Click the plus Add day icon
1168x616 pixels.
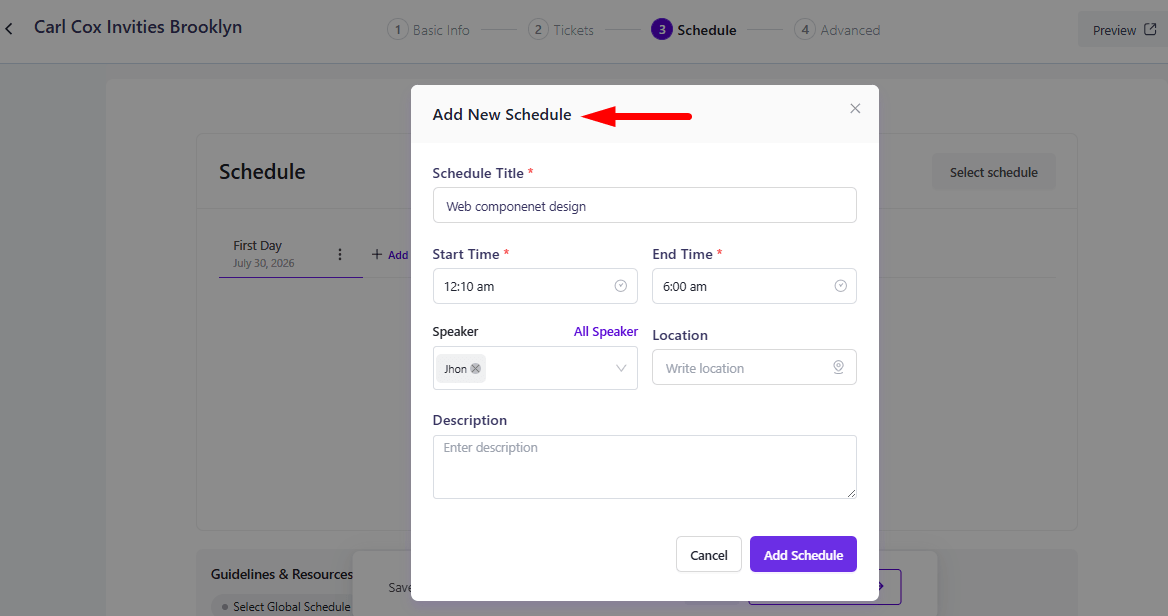pos(377,255)
